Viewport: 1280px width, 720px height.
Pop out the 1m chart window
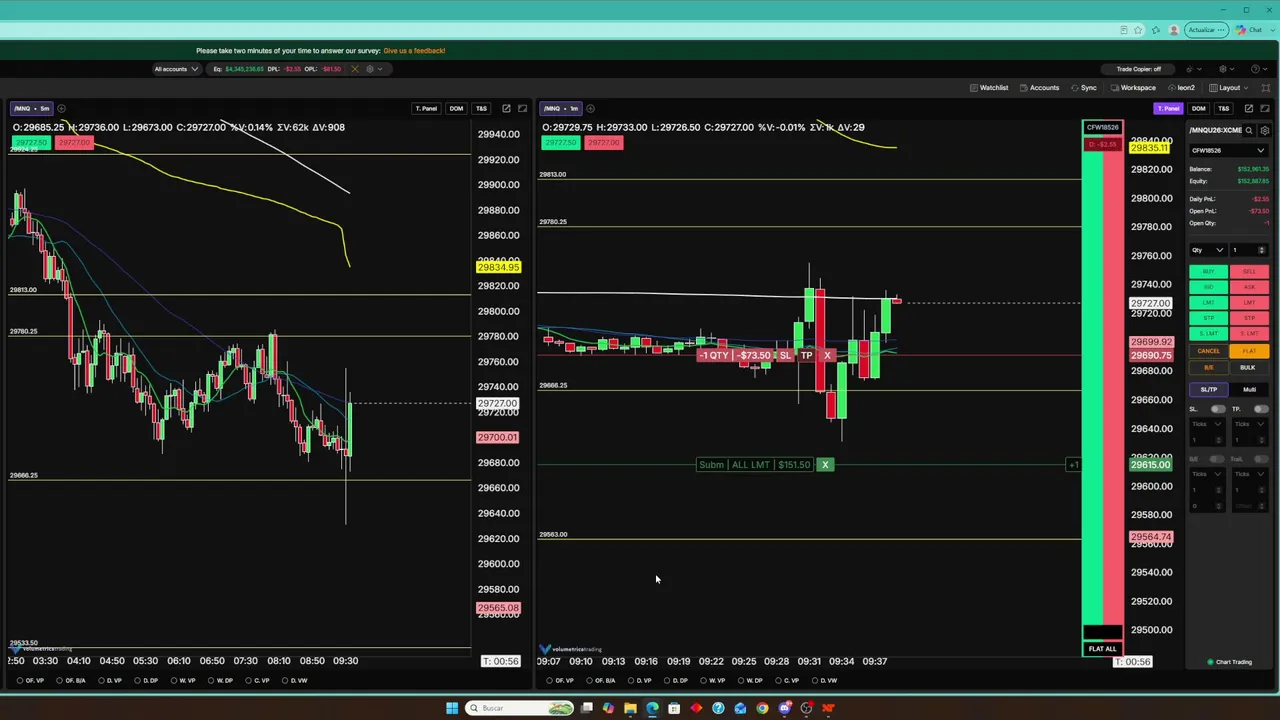click(1248, 108)
